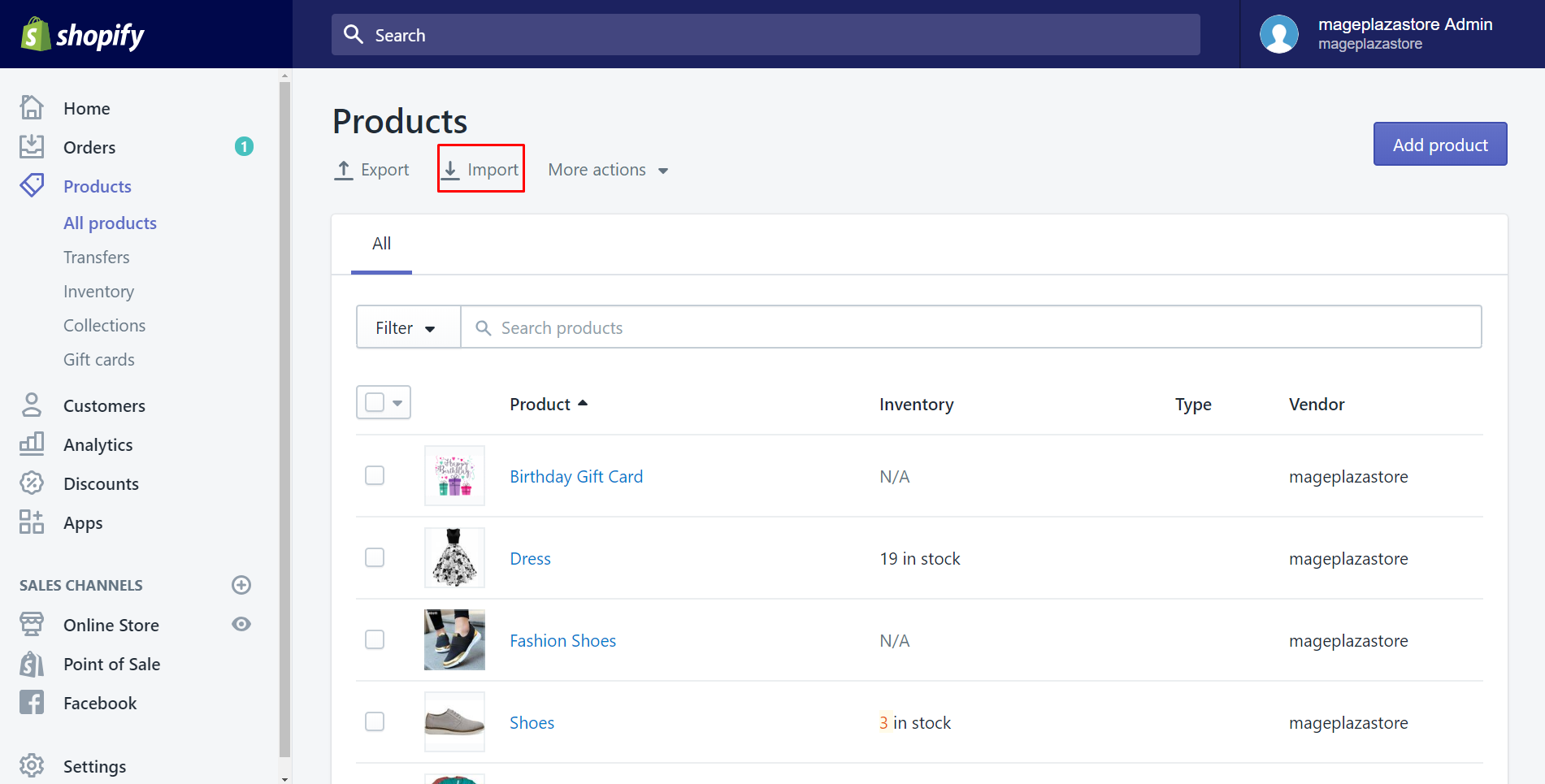
Task: Open the Filter dropdown
Action: pos(406,328)
